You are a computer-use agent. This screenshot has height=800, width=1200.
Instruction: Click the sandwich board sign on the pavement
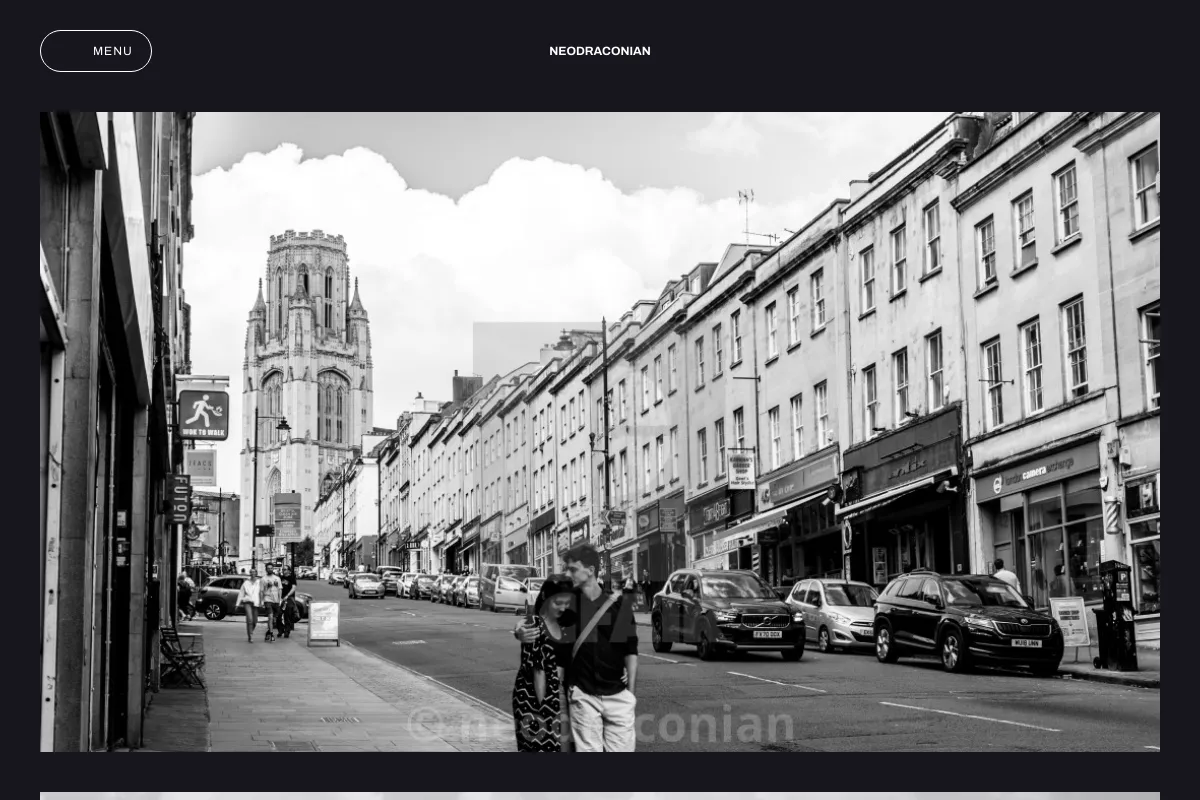[323, 622]
